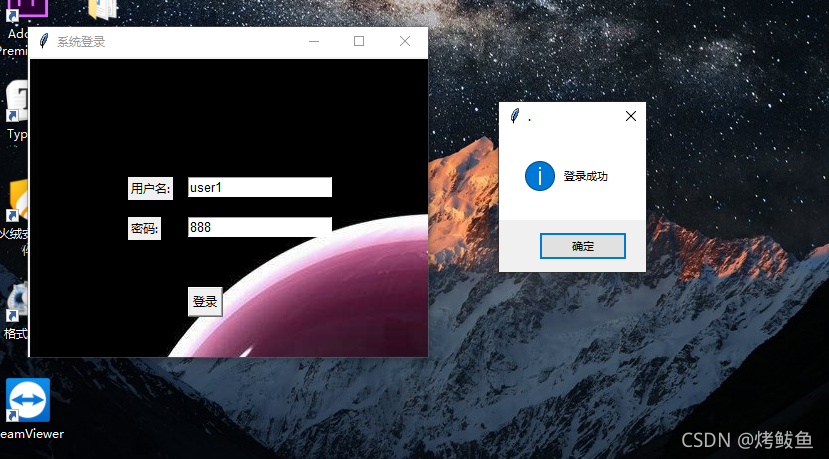Screen dimensions: 829x459
Task: Click the 密码: label
Action: point(144,228)
